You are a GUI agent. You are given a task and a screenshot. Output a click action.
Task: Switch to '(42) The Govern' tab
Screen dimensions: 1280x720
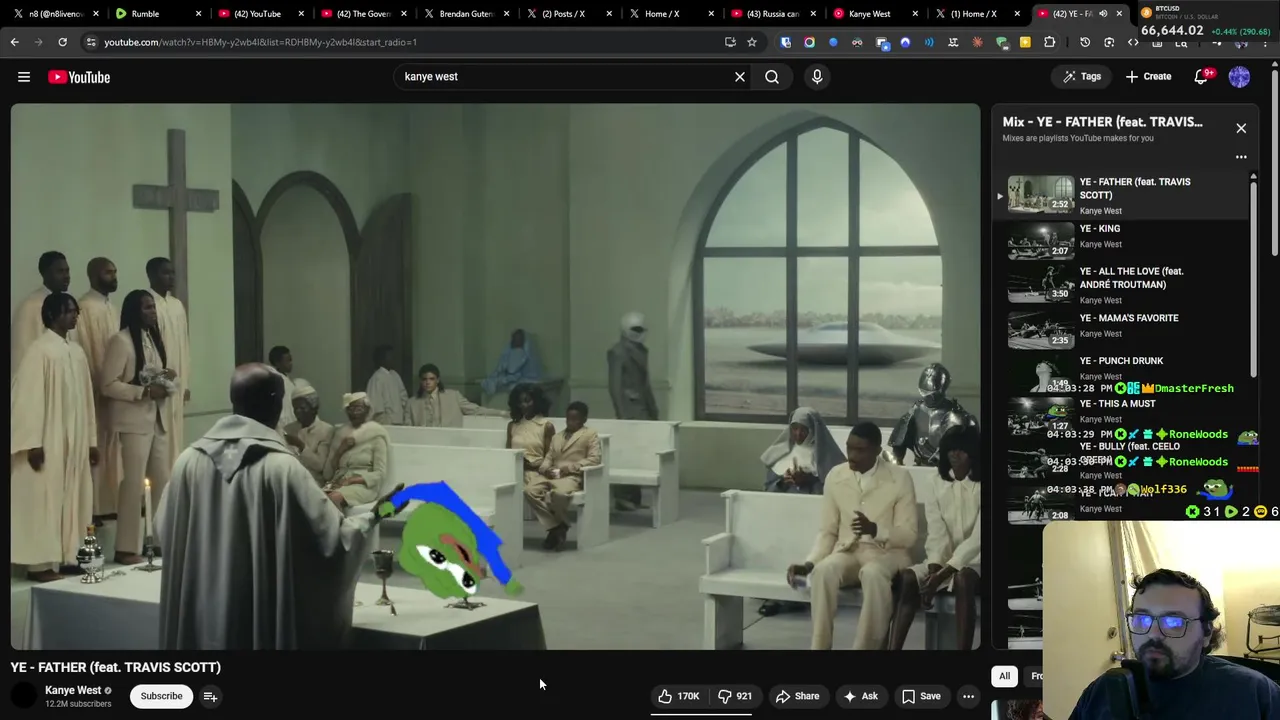pos(362,14)
